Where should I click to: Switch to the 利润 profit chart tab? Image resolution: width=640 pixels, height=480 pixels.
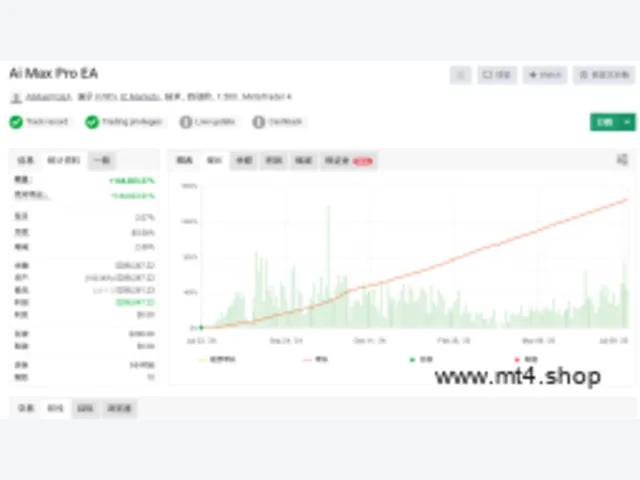tap(274, 160)
